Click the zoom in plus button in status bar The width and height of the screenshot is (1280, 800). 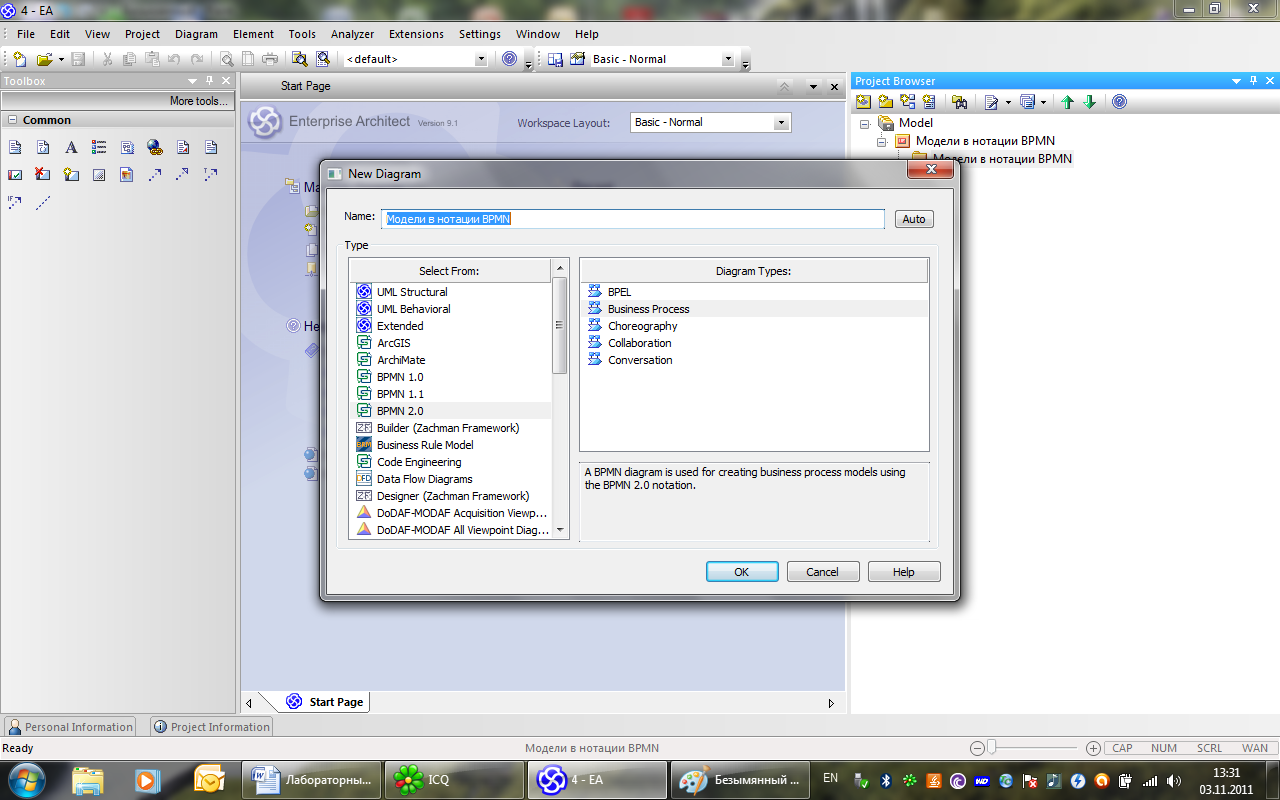coord(1093,748)
